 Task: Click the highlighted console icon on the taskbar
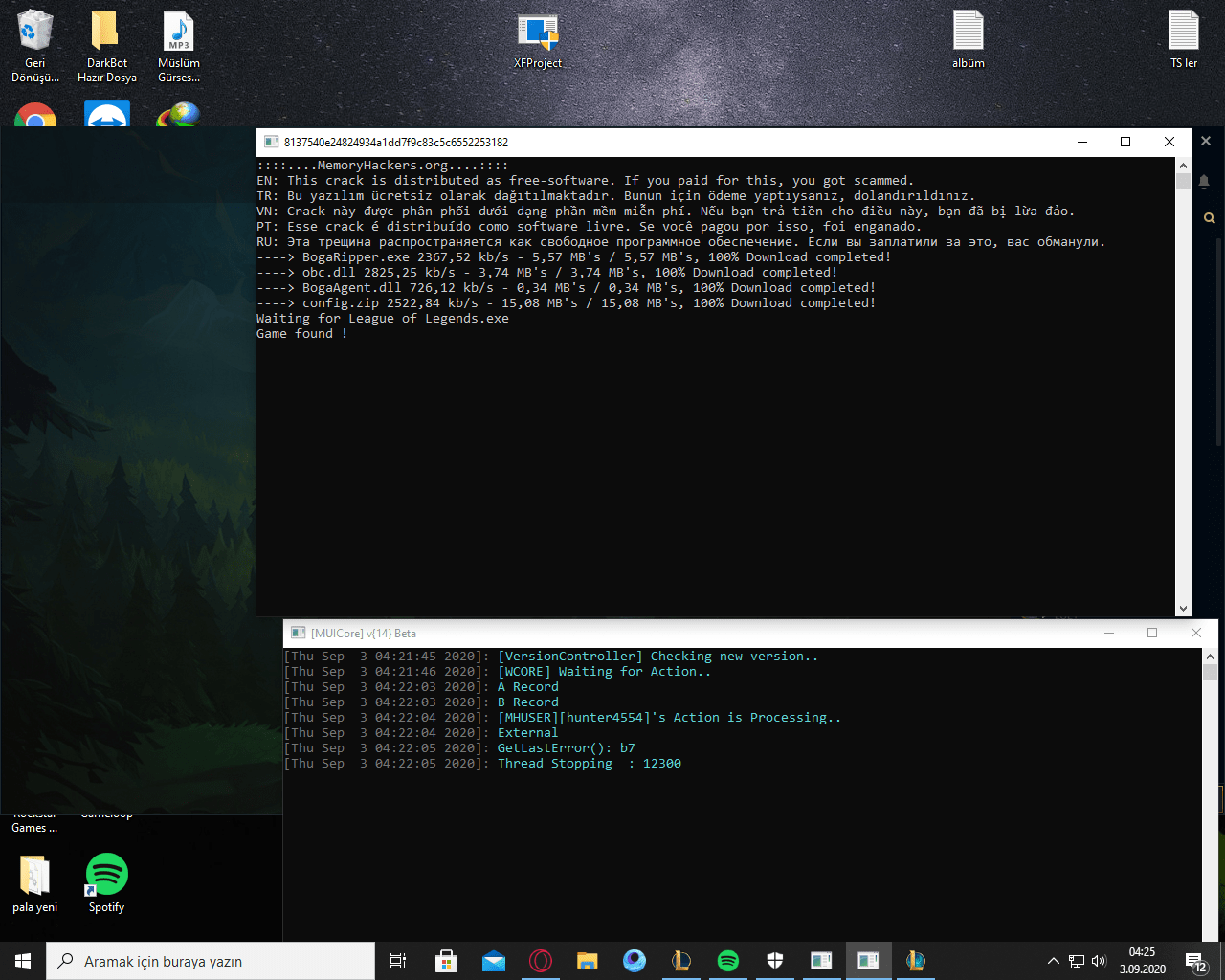coord(868,961)
